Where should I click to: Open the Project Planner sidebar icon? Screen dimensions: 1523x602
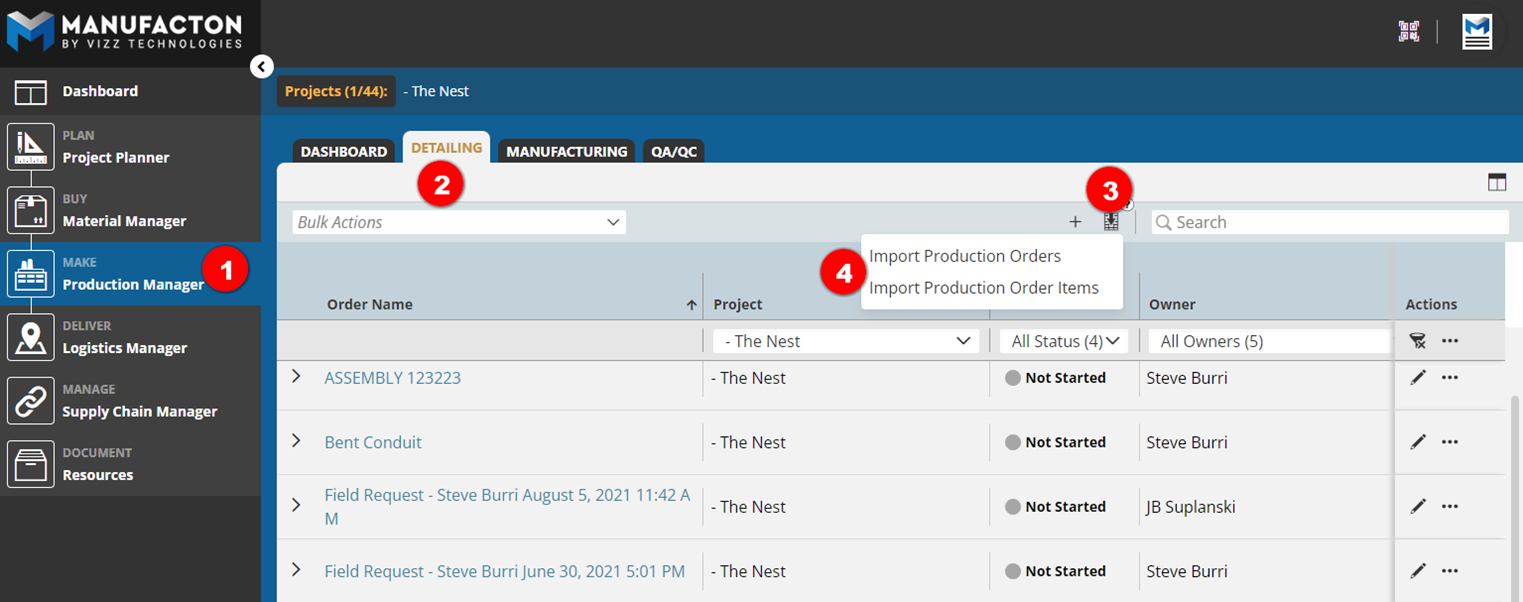point(31,147)
